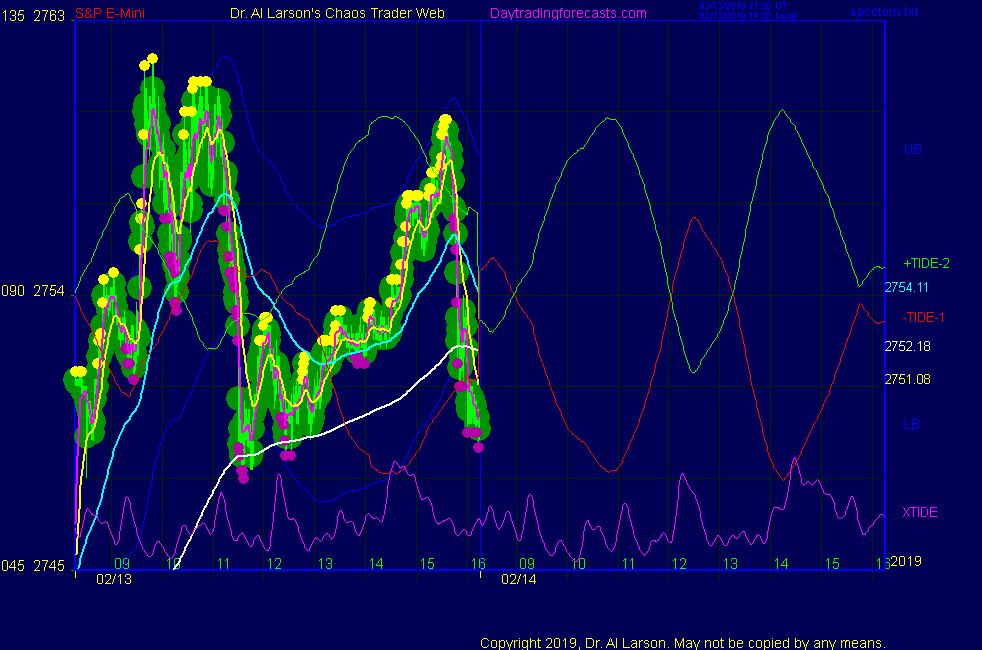
Task: Select the 02/14 date label
Action: click(x=519, y=579)
